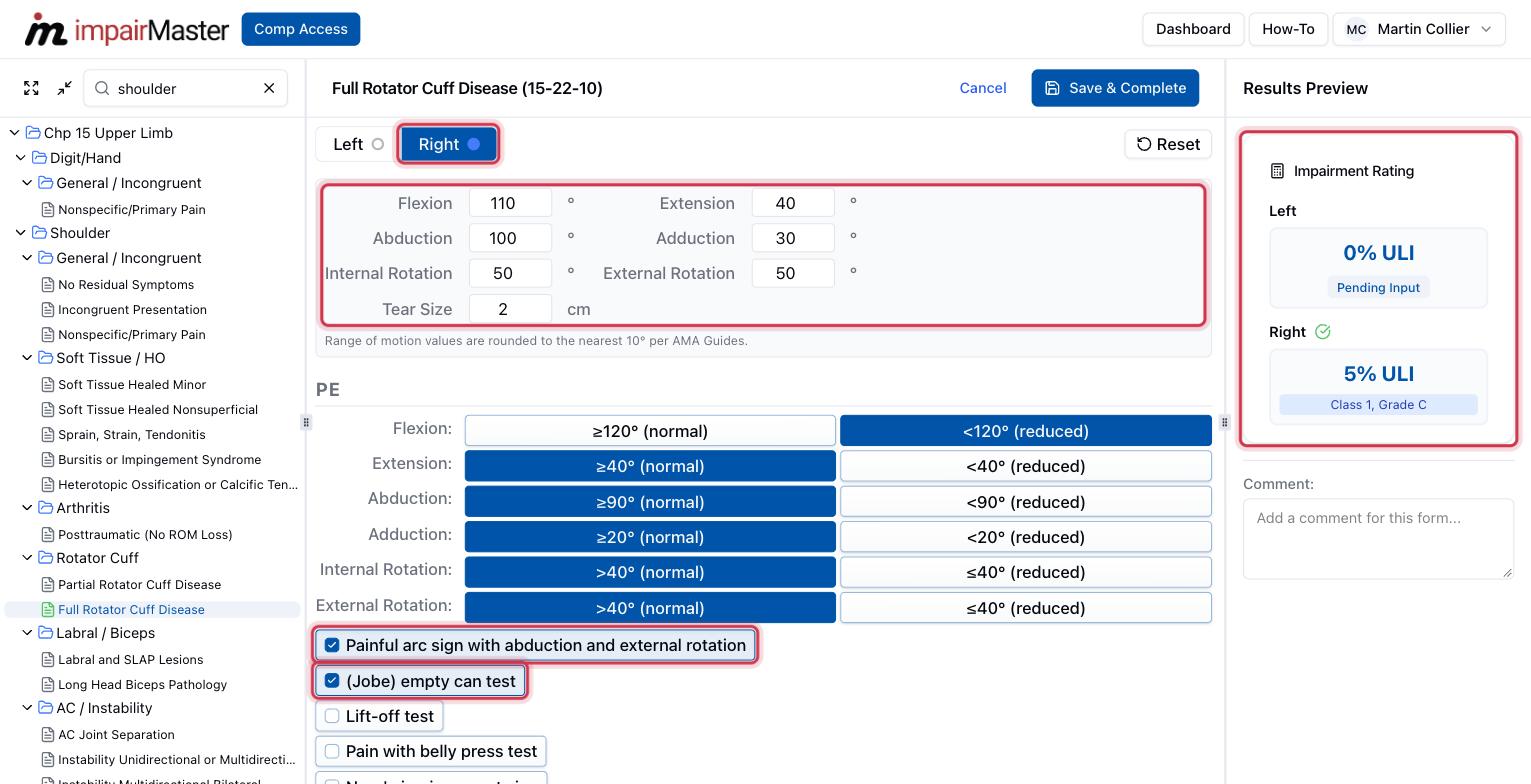This screenshot has width=1531, height=784.
Task: Uncheck the (Jobe) empty can test
Action: (332, 681)
